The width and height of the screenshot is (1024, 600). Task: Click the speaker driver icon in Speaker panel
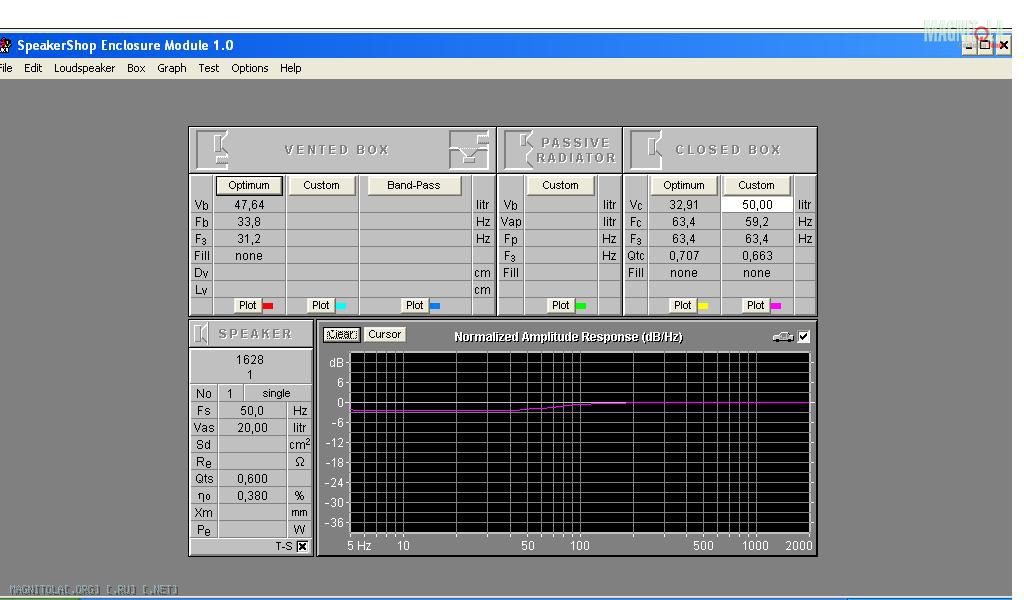click(202, 334)
